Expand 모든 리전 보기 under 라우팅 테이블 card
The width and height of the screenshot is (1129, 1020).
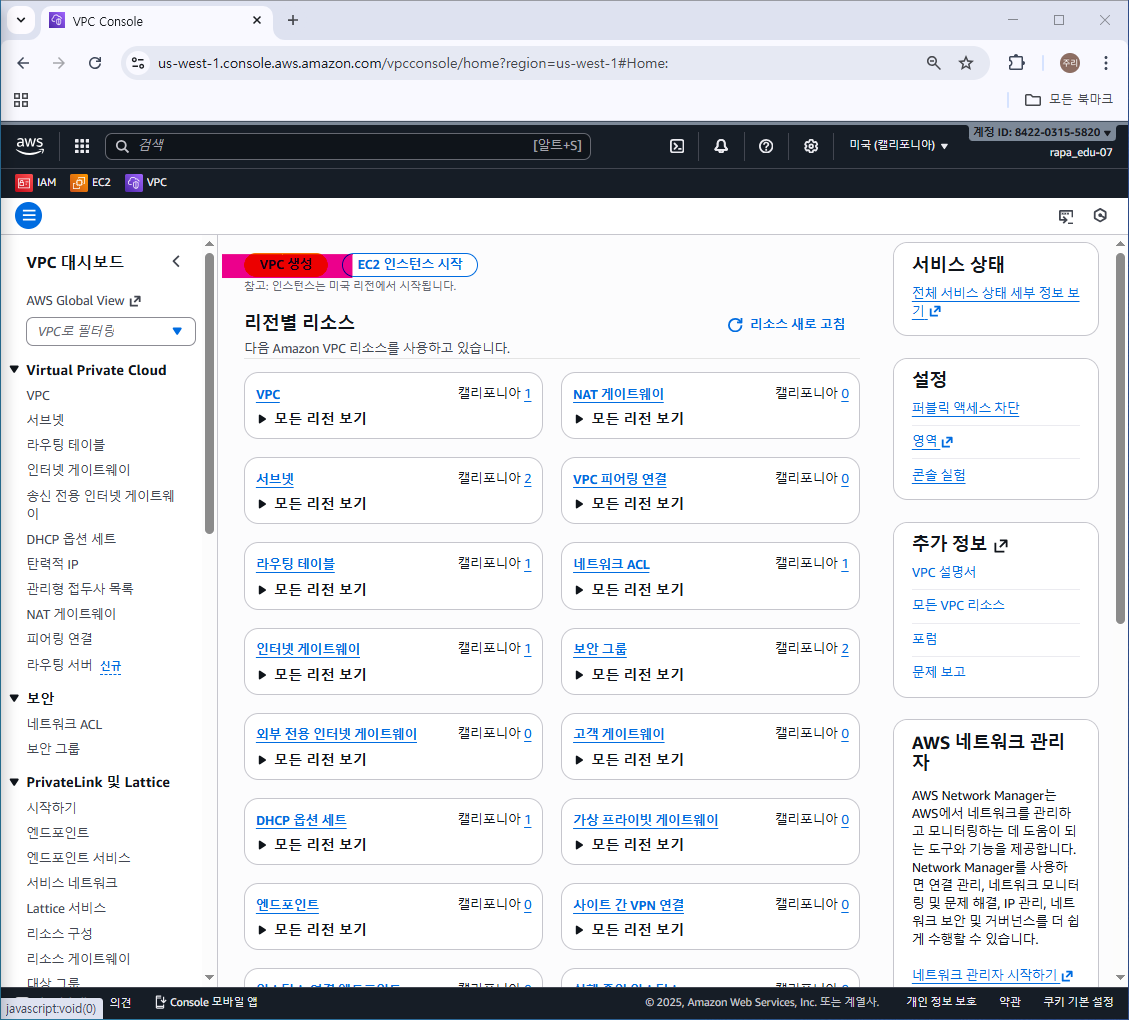(312, 590)
